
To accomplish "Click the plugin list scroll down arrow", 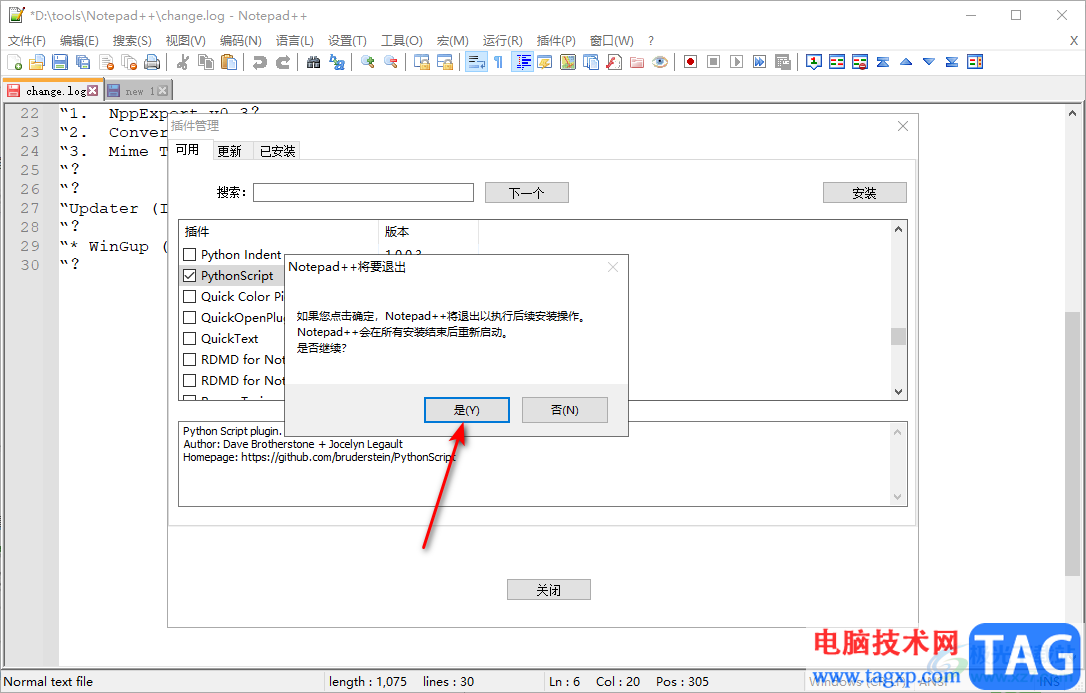I will pos(898,391).
